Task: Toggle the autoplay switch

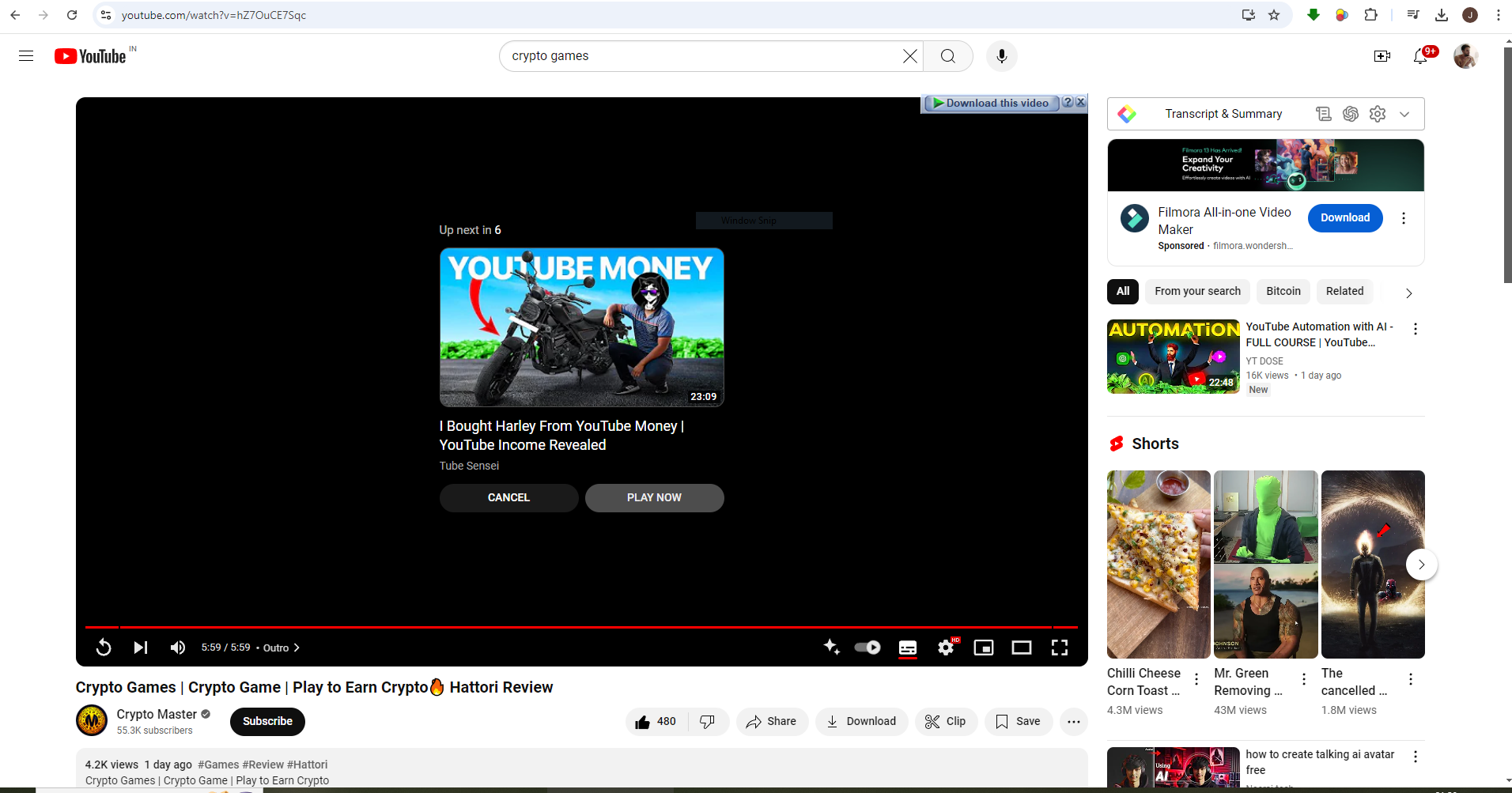Action: (x=868, y=648)
